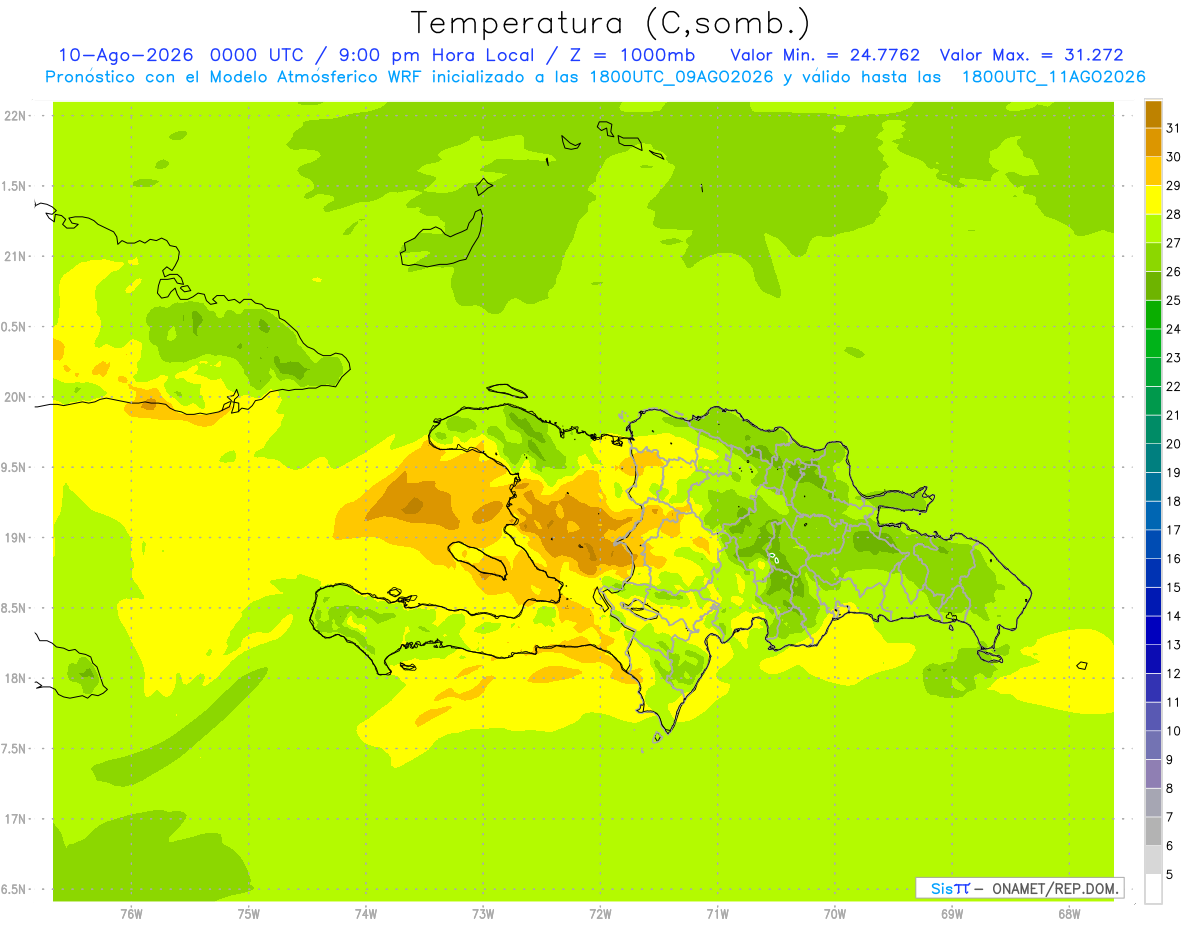Click the 76W longitude axis label
The height and width of the screenshot is (927, 1200).
pos(131,914)
